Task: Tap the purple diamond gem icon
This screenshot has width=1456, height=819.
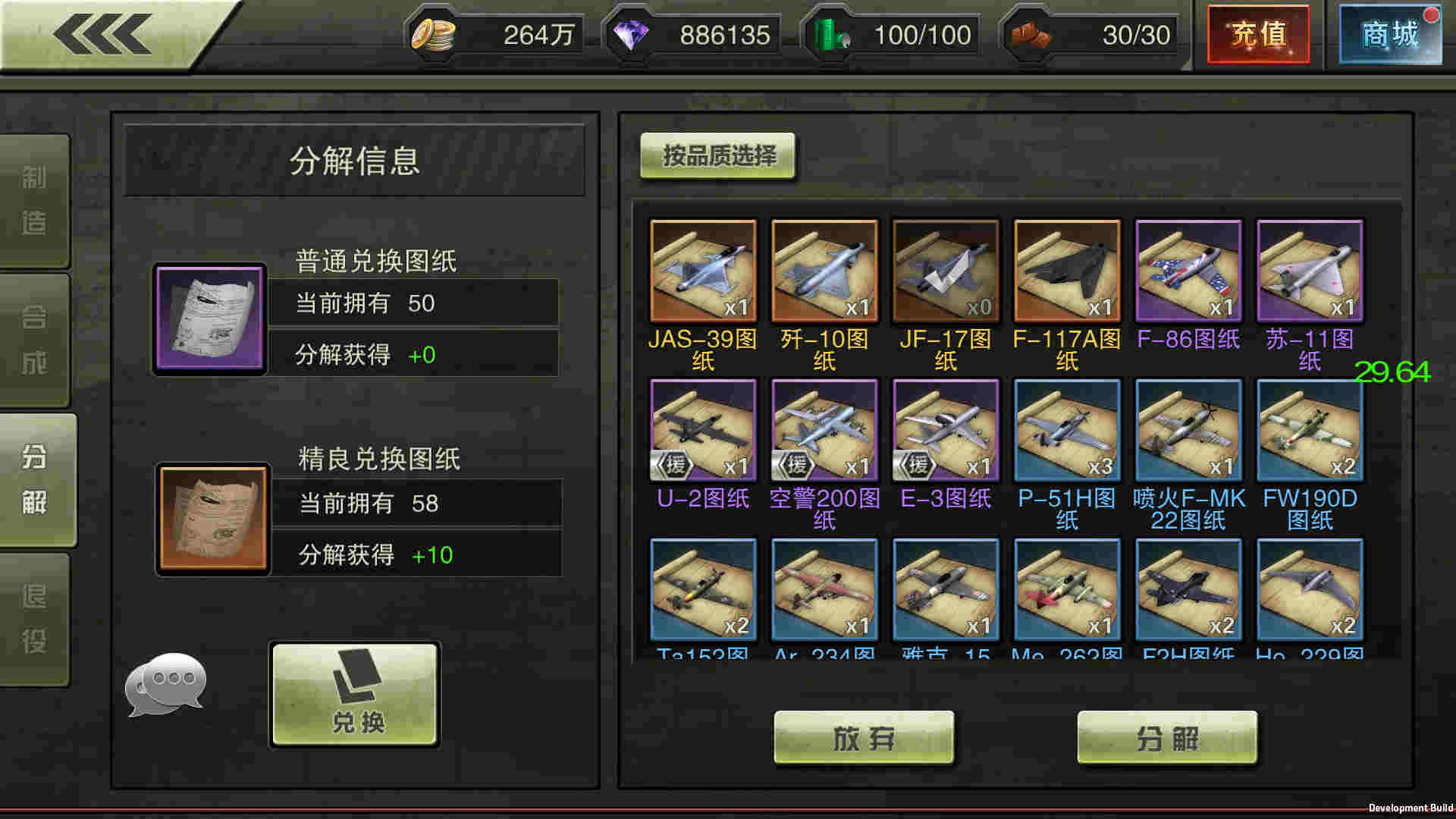Action: 630,35
